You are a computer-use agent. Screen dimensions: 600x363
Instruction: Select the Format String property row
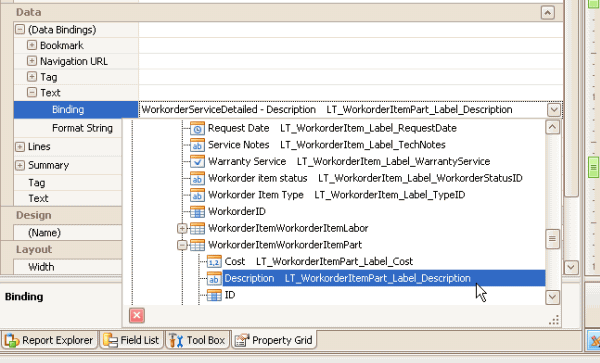68,128
